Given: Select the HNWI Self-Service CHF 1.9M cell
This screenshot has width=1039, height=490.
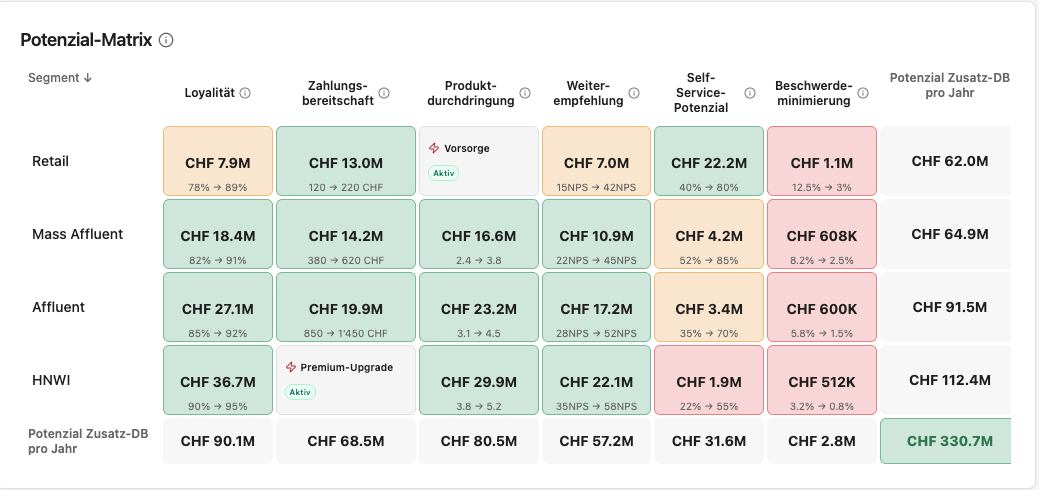Looking at the screenshot, I should click(709, 380).
